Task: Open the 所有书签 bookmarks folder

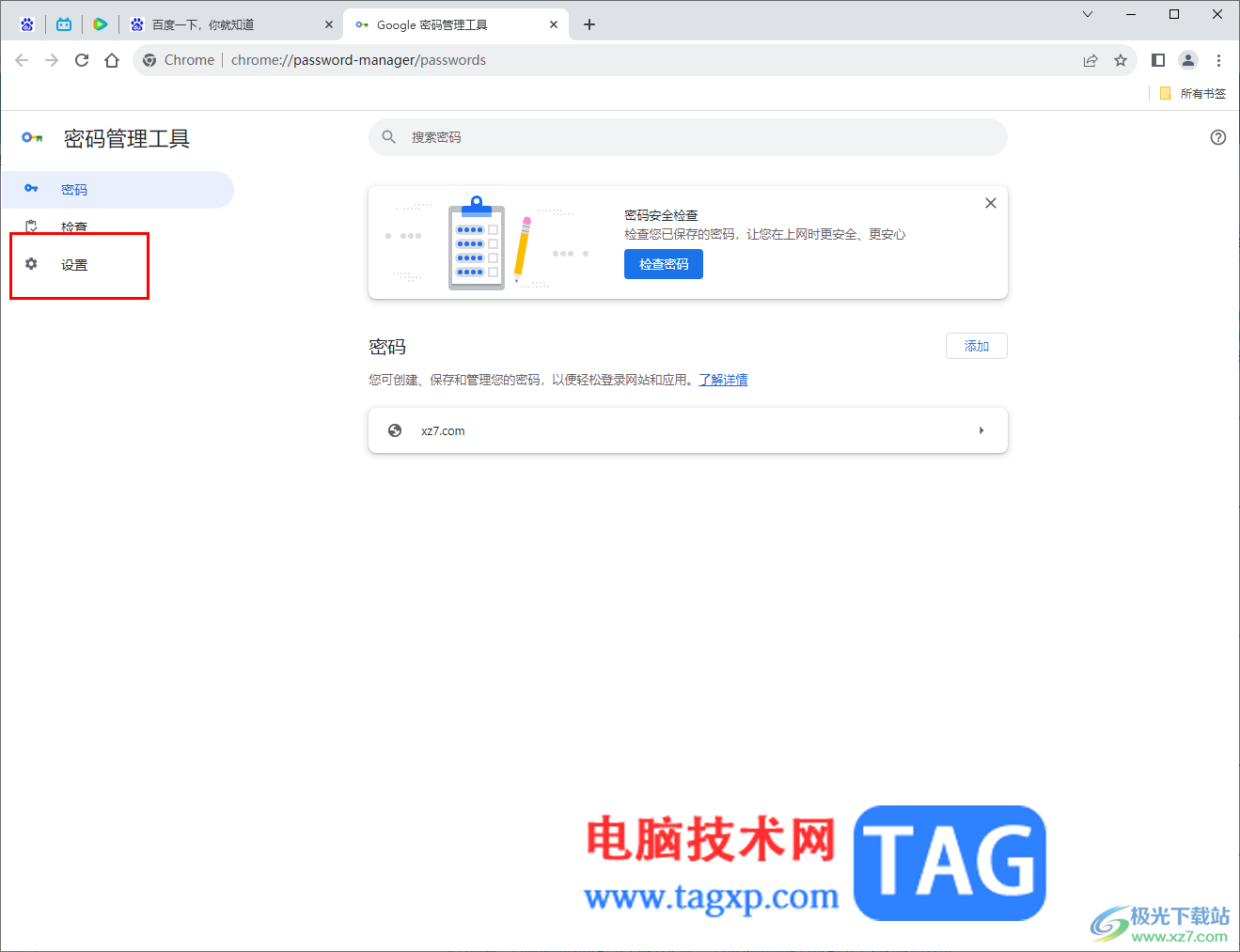Action: click(x=1192, y=93)
